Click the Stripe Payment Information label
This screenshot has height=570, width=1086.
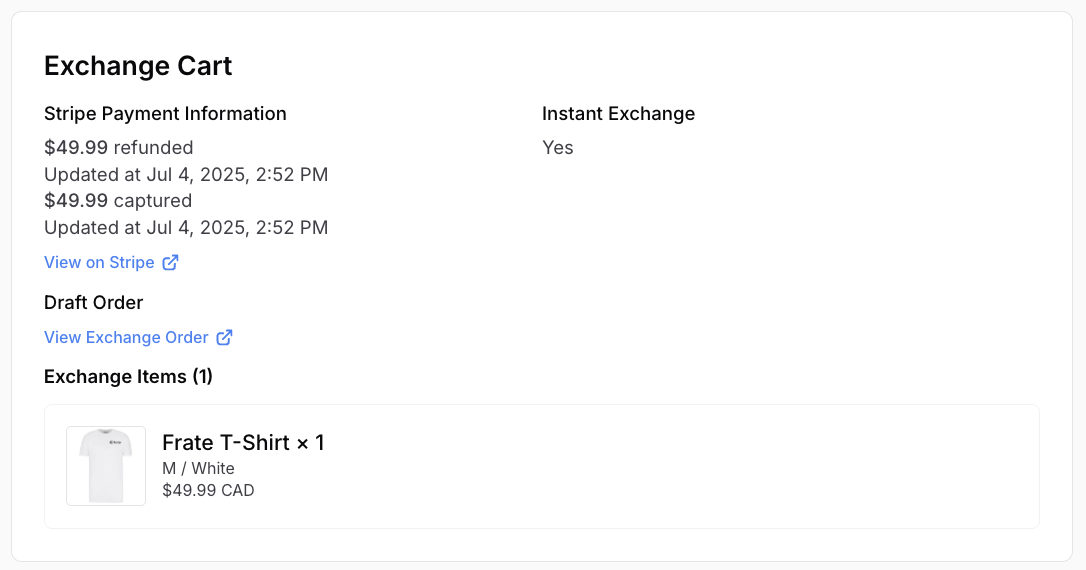[165, 114]
